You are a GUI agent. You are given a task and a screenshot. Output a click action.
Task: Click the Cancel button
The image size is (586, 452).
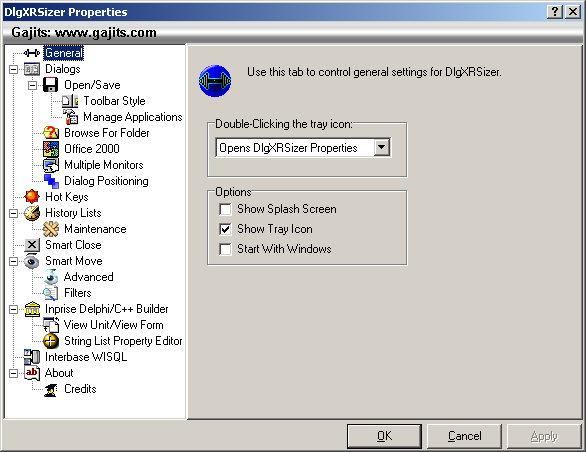[464, 436]
